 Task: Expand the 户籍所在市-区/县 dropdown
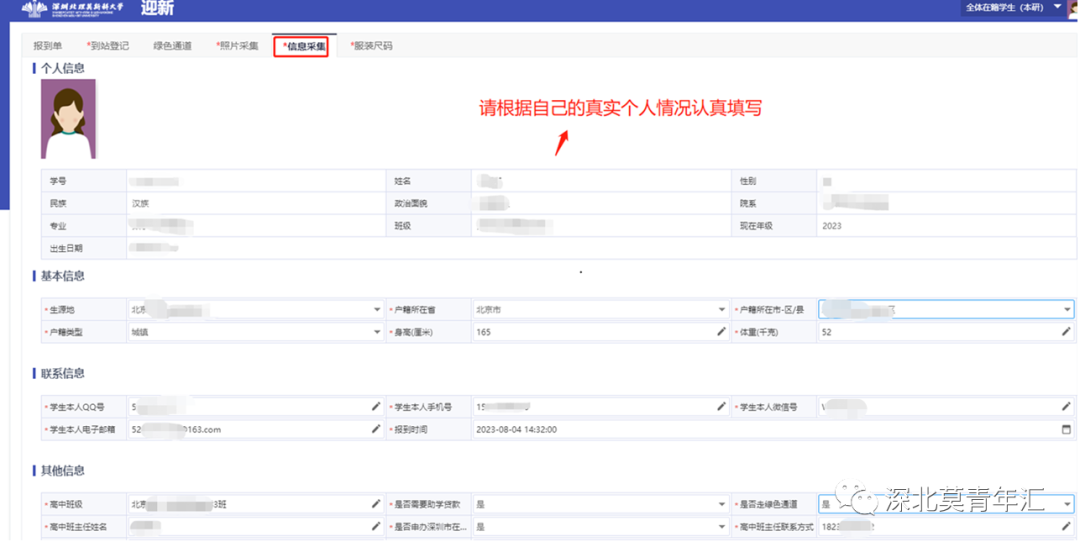pos(1066,310)
